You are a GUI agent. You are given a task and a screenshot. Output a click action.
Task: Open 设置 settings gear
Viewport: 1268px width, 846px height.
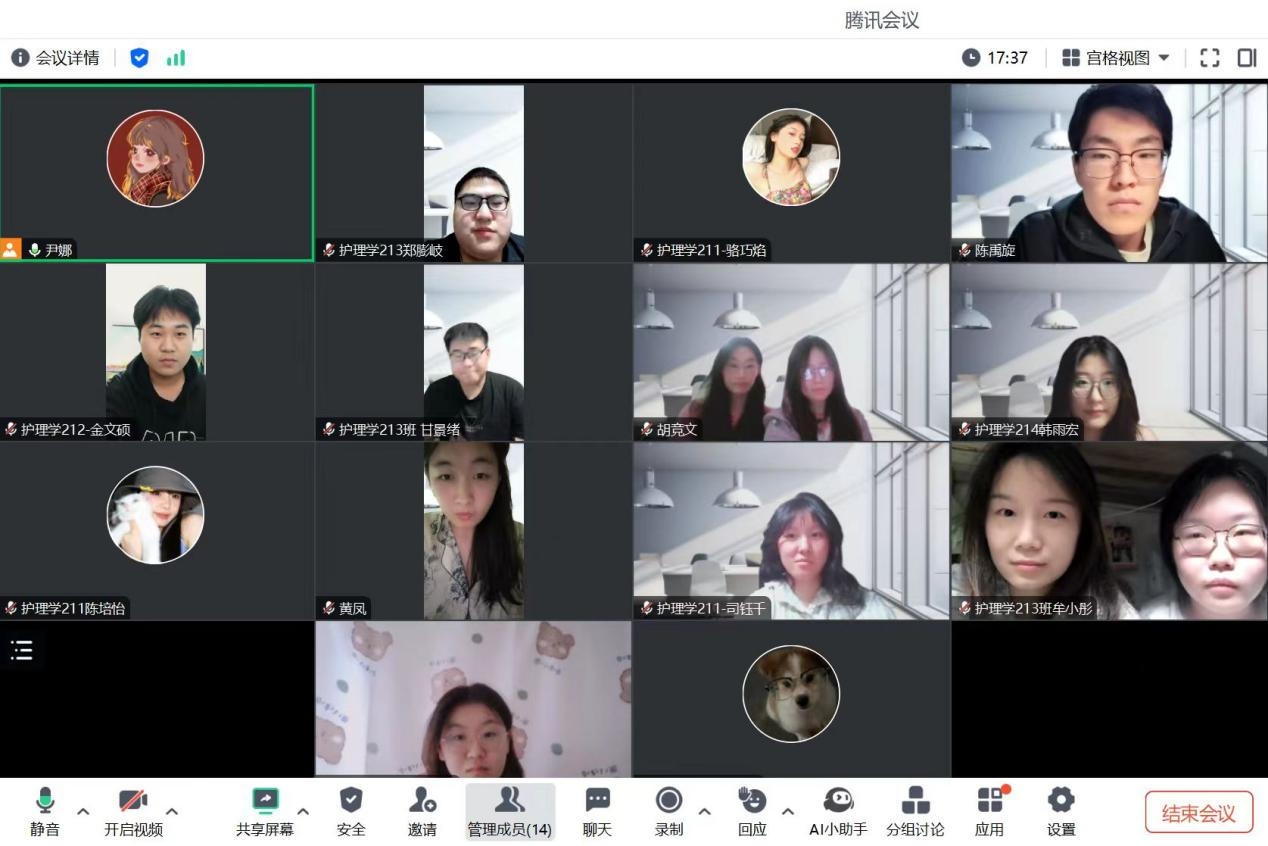[x=1060, y=811]
